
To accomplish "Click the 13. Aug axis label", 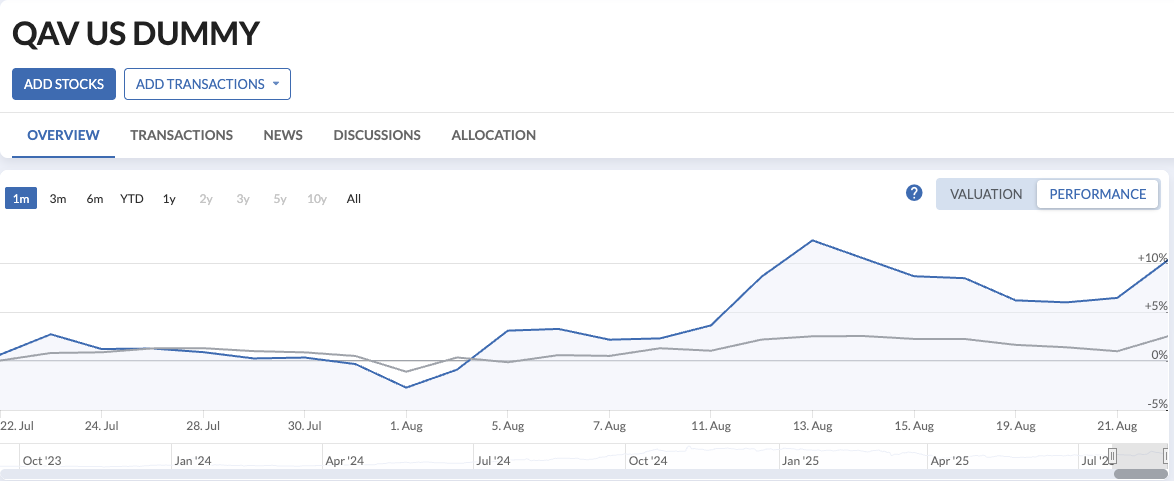I will (812, 426).
